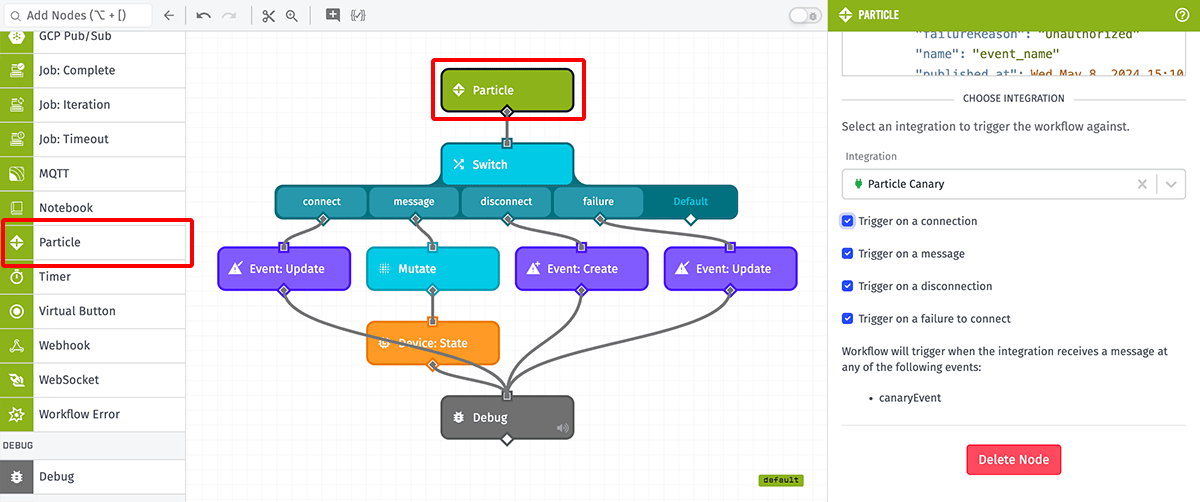Select the Device: State node
Screen dimensions: 1200x502
(x=432, y=343)
